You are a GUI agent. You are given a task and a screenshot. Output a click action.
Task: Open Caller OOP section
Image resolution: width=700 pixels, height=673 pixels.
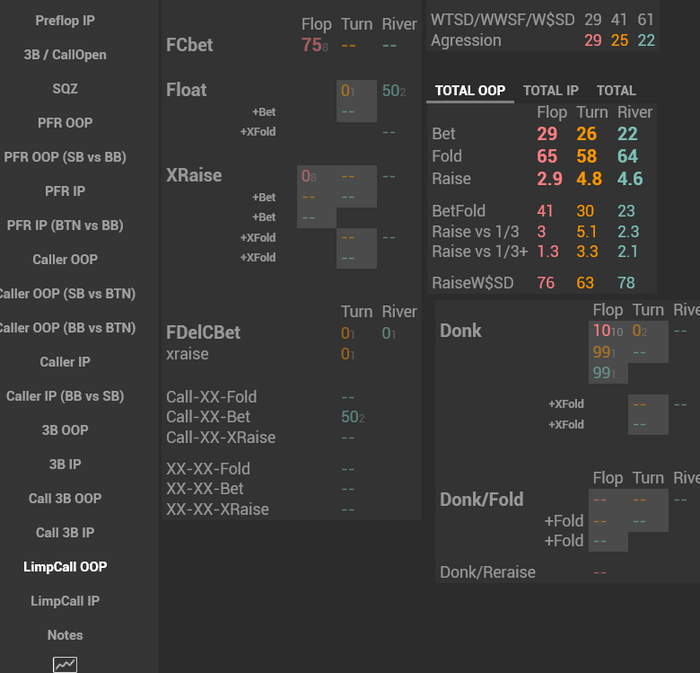(65, 259)
